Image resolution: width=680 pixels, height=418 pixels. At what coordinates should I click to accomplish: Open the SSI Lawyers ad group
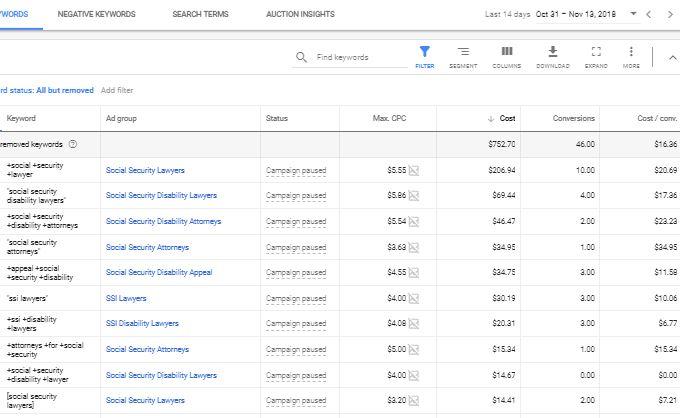tap(126, 298)
